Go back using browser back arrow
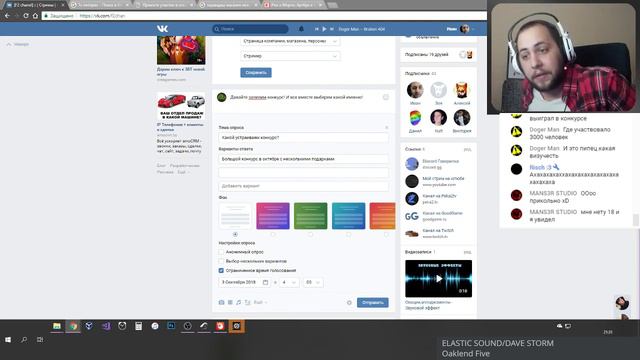 click(7, 16)
